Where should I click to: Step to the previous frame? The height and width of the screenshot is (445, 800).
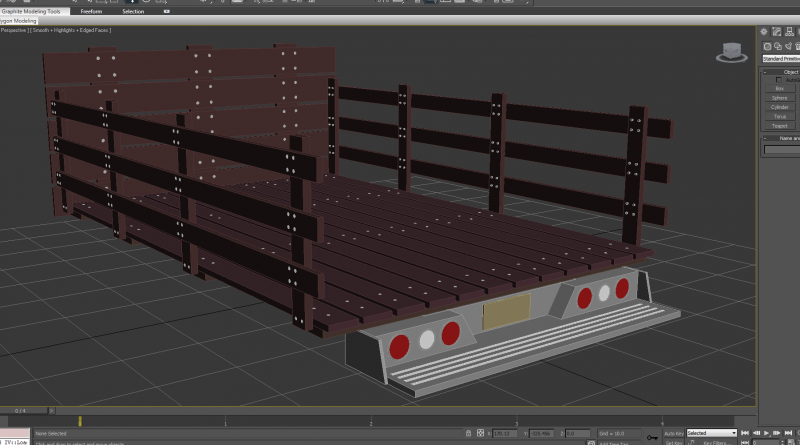756,433
